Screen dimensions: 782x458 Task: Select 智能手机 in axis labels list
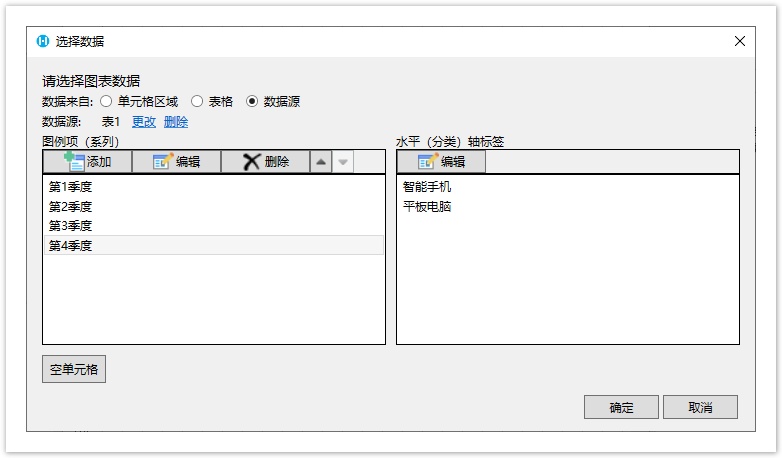pos(427,186)
